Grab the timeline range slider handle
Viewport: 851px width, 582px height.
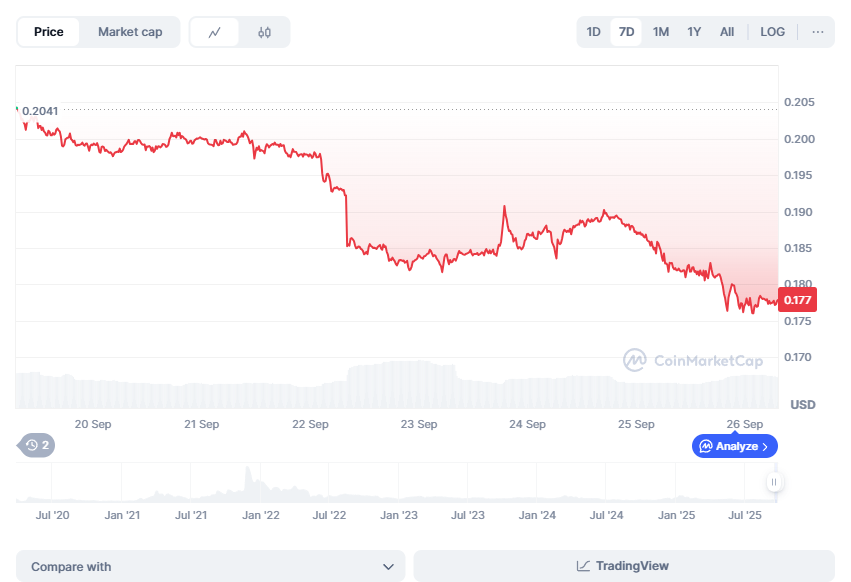[773, 482]
